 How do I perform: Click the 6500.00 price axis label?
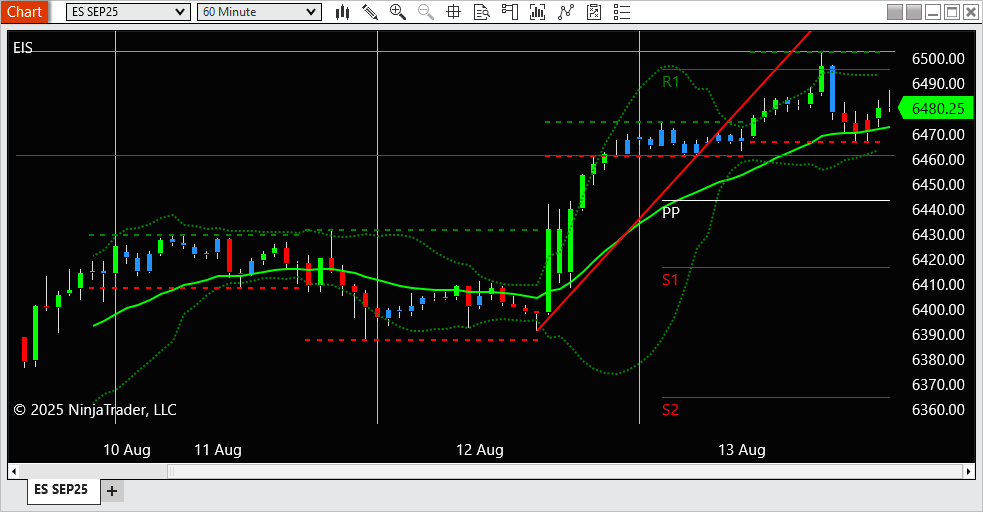pos(938,58)
